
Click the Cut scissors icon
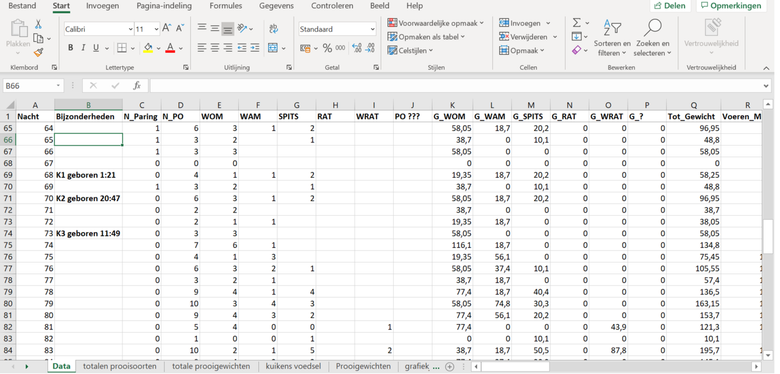pos(38,24)
